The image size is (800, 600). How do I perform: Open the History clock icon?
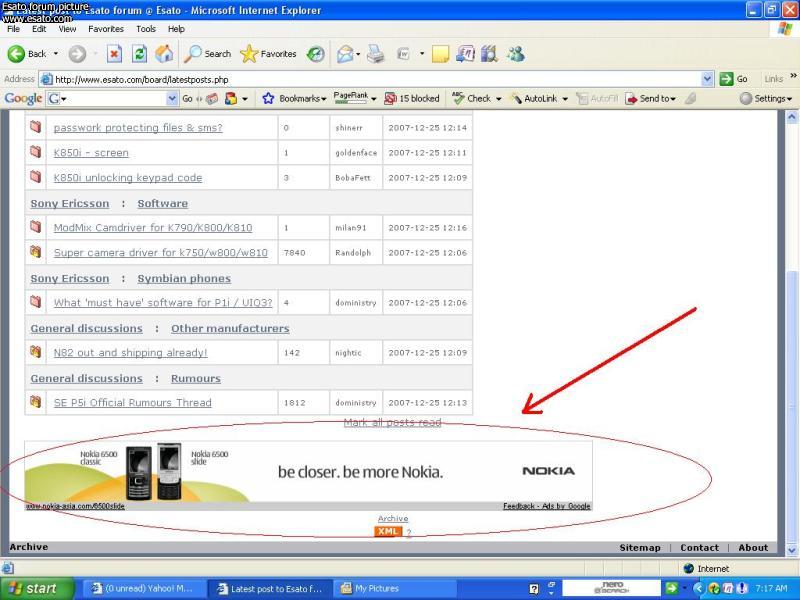[x=316, y=54]
